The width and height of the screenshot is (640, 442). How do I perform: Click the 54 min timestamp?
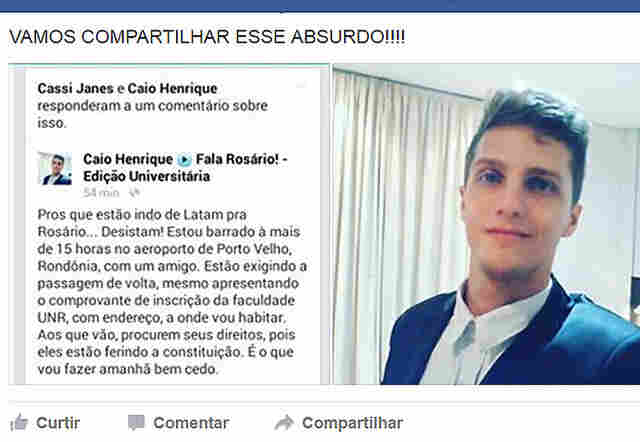click(101, 193)
